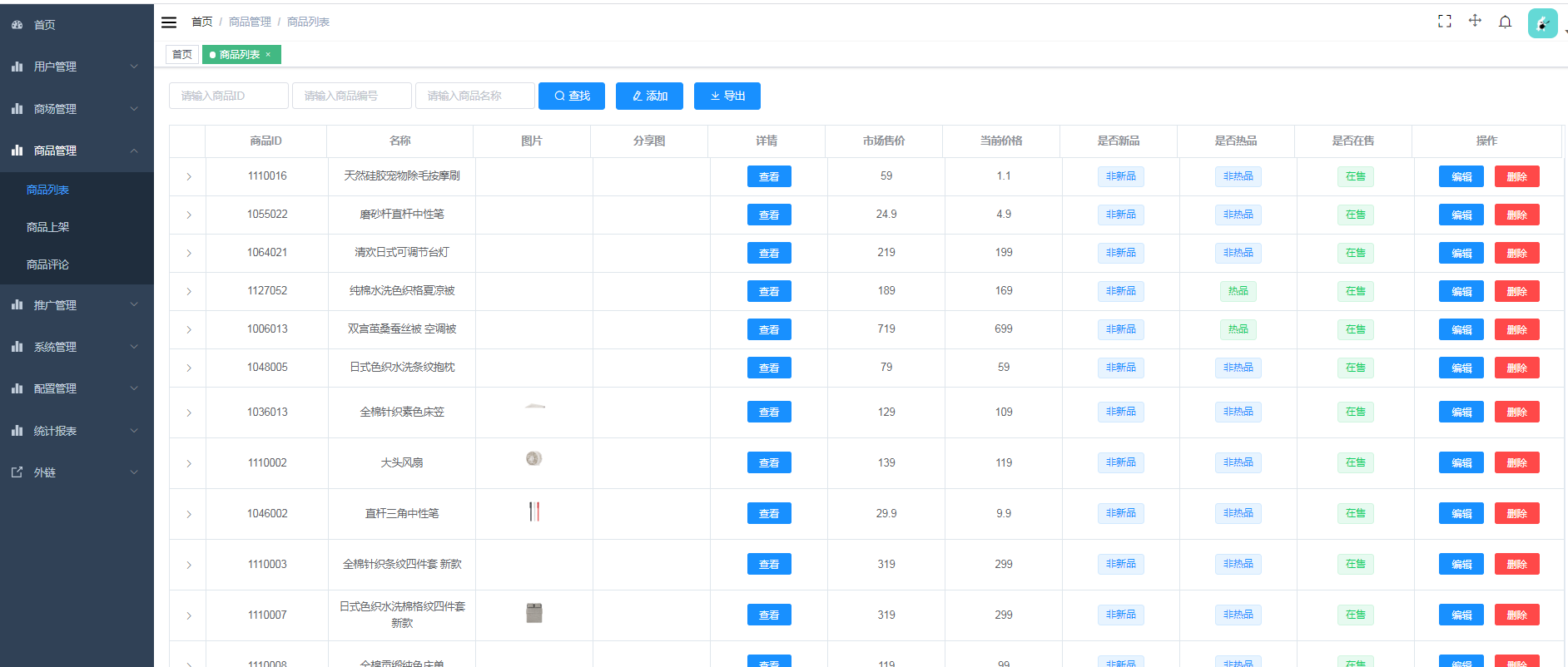The width and height of the screenshot is (1568, 667).
Task: Expand row for product 1064021
Action: [189, 254]
